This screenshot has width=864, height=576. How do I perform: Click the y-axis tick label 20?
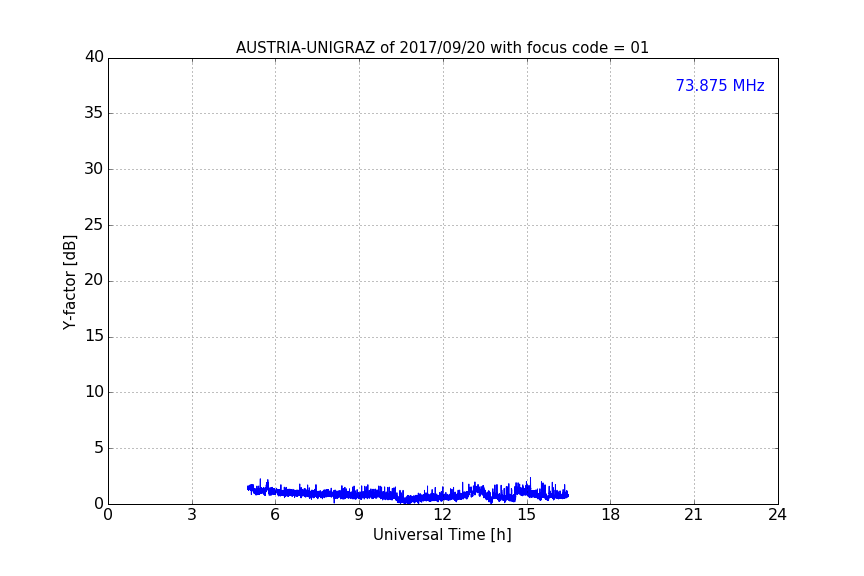(94, 281)
